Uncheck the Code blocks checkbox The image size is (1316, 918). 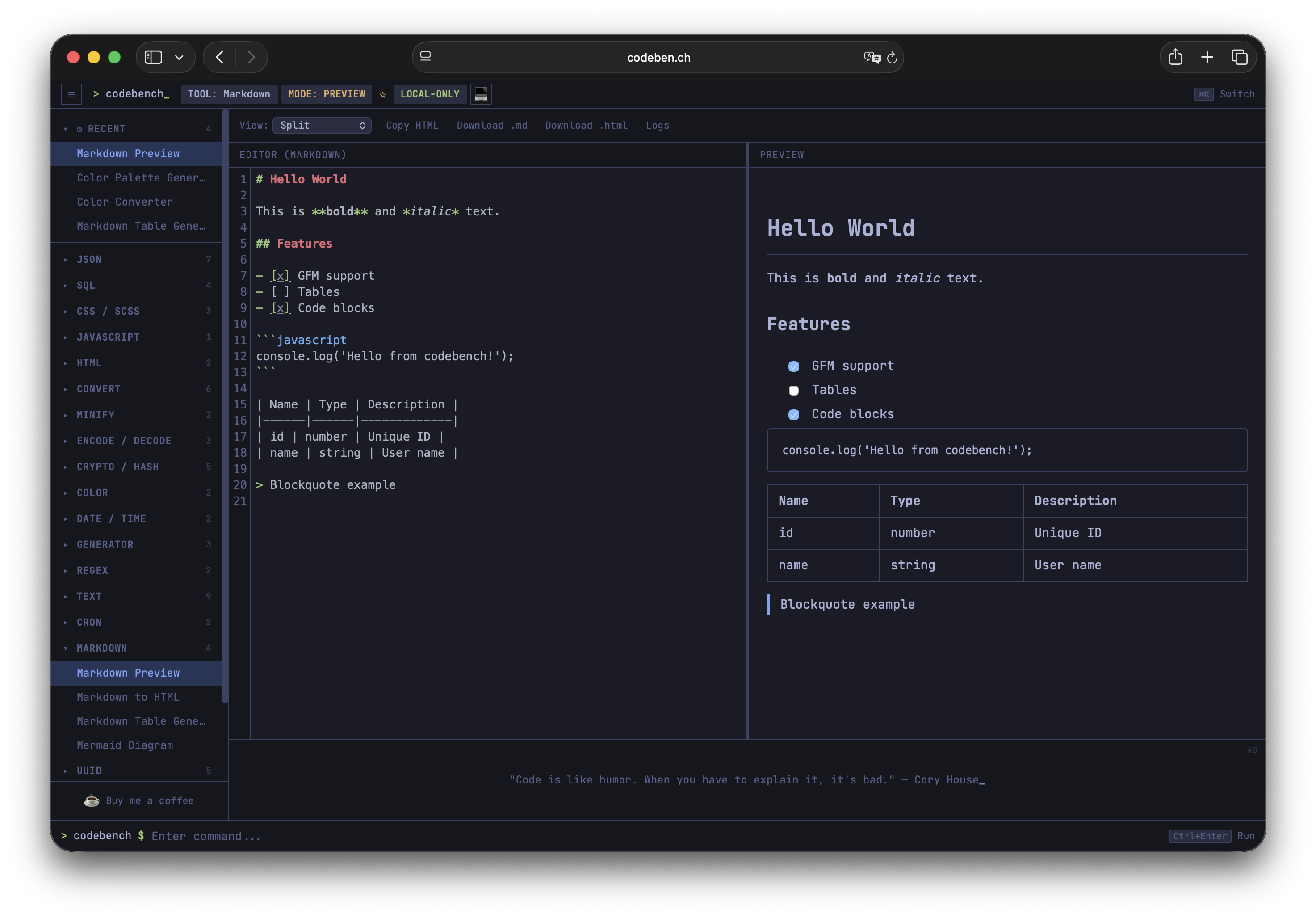click(x=794, y=415)
